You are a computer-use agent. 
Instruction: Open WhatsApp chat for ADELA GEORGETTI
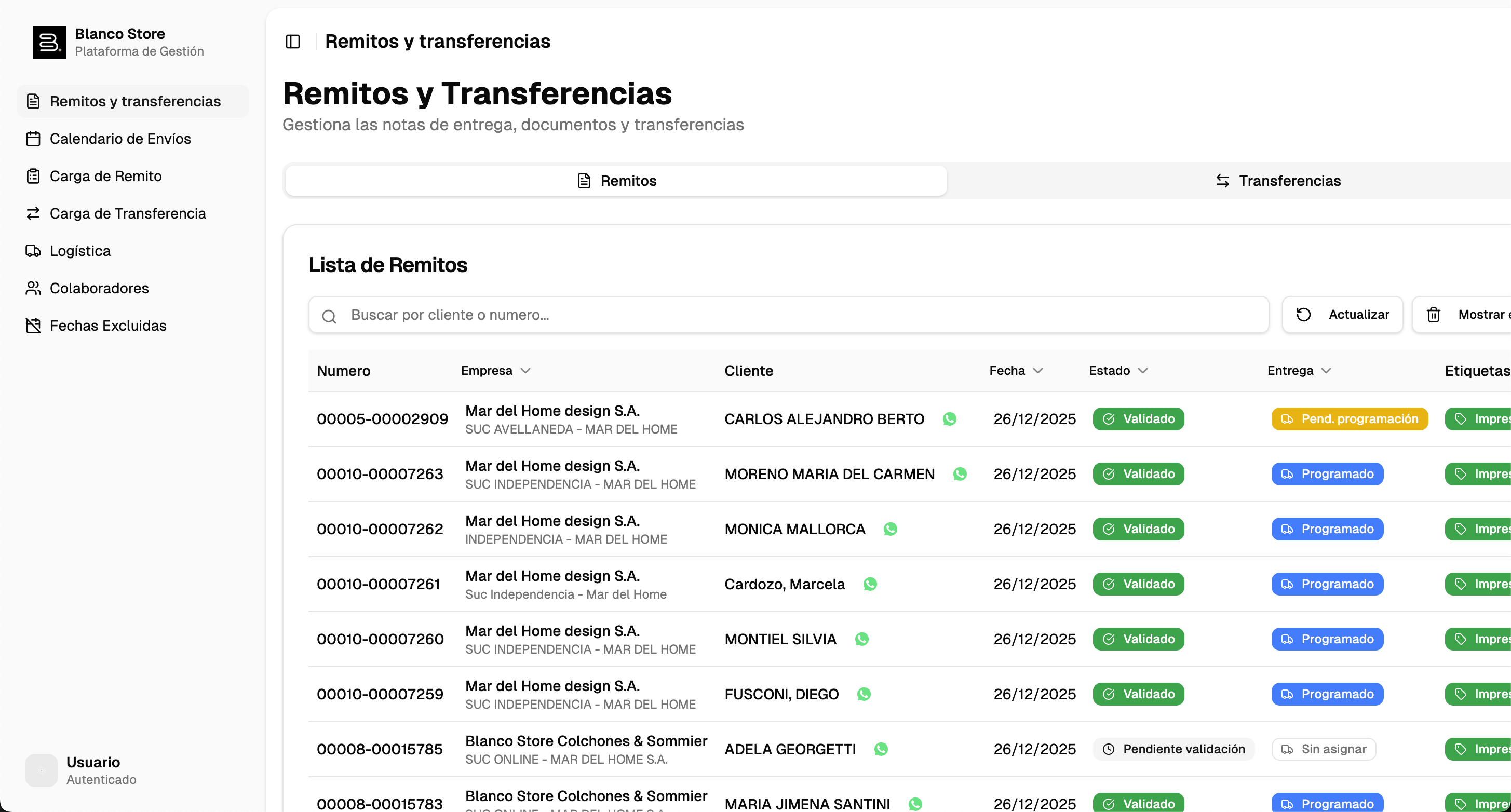(x=881, y=749)
